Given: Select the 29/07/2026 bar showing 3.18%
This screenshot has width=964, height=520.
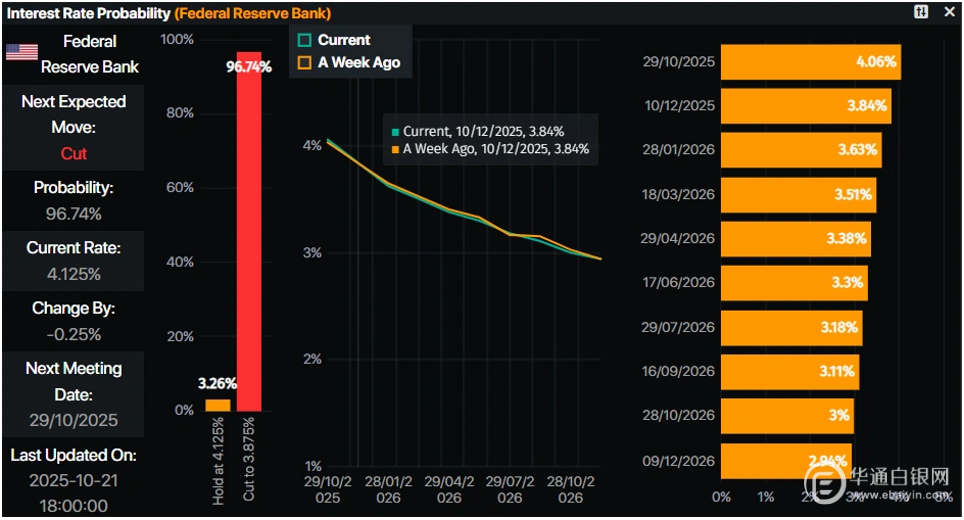Looking at the screenshot, I should 790,327.
